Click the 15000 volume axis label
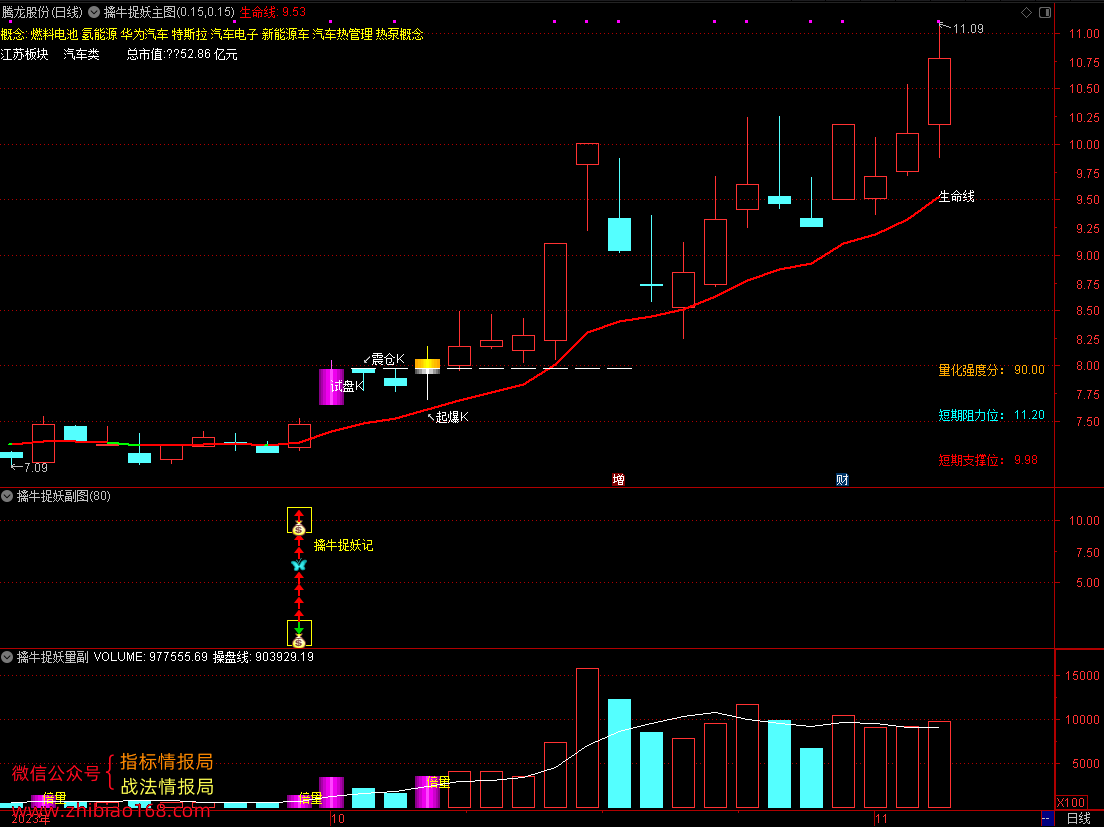The height and width of the screenshot is (827, 1104). tap(1083, 676)
